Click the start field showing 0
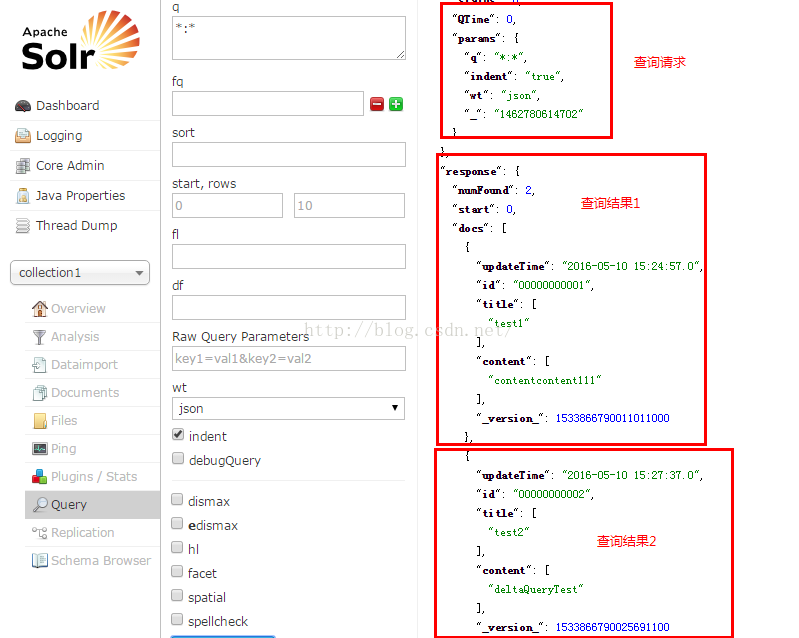Image resolution: width=799 pixels, height=638 pixels. [x=227, y=205]
